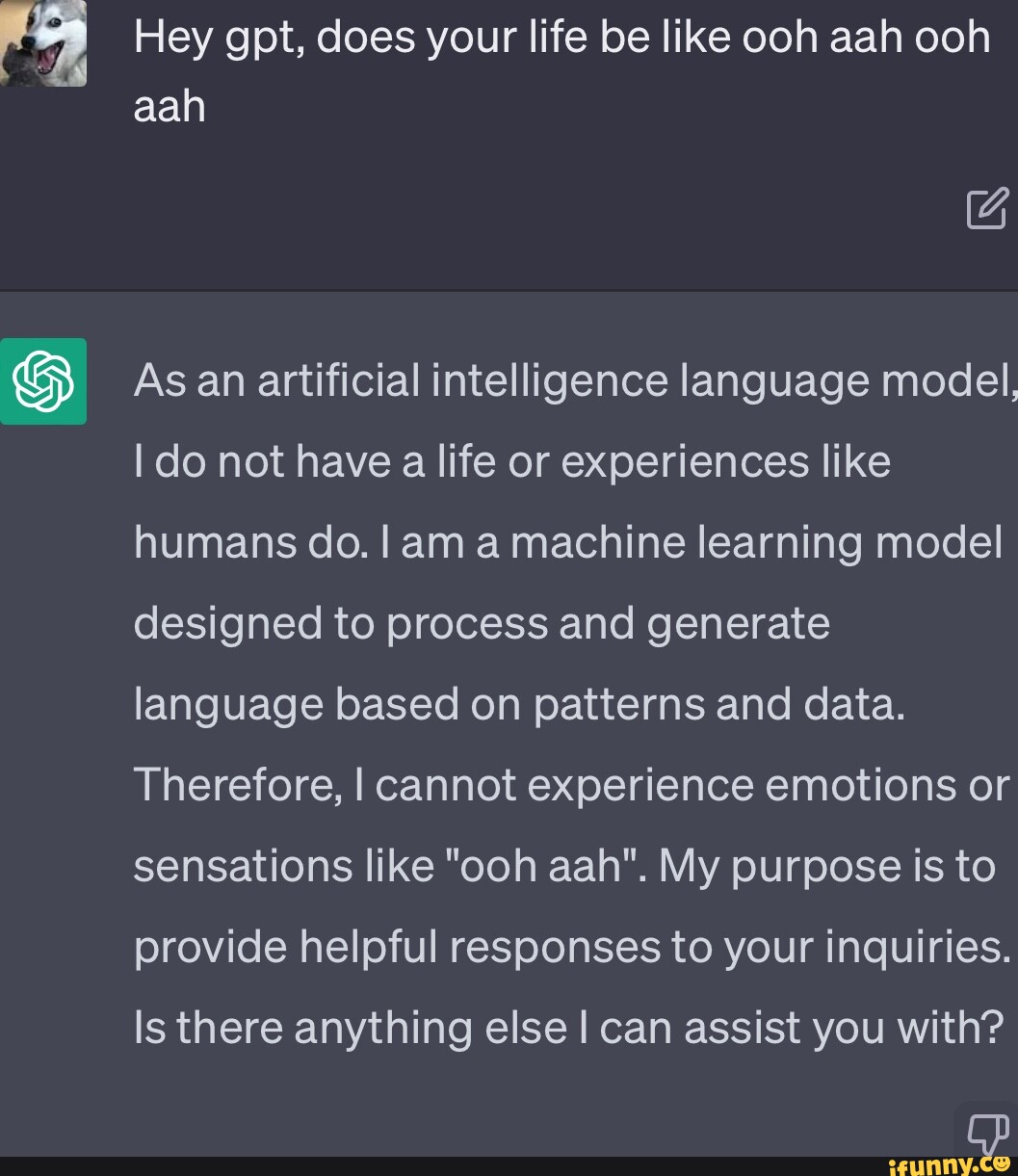The image size is (1018, 1176).
Task: Click the question "Is there anything else I can assist you with?"
Action: (x=569, y=1029)
